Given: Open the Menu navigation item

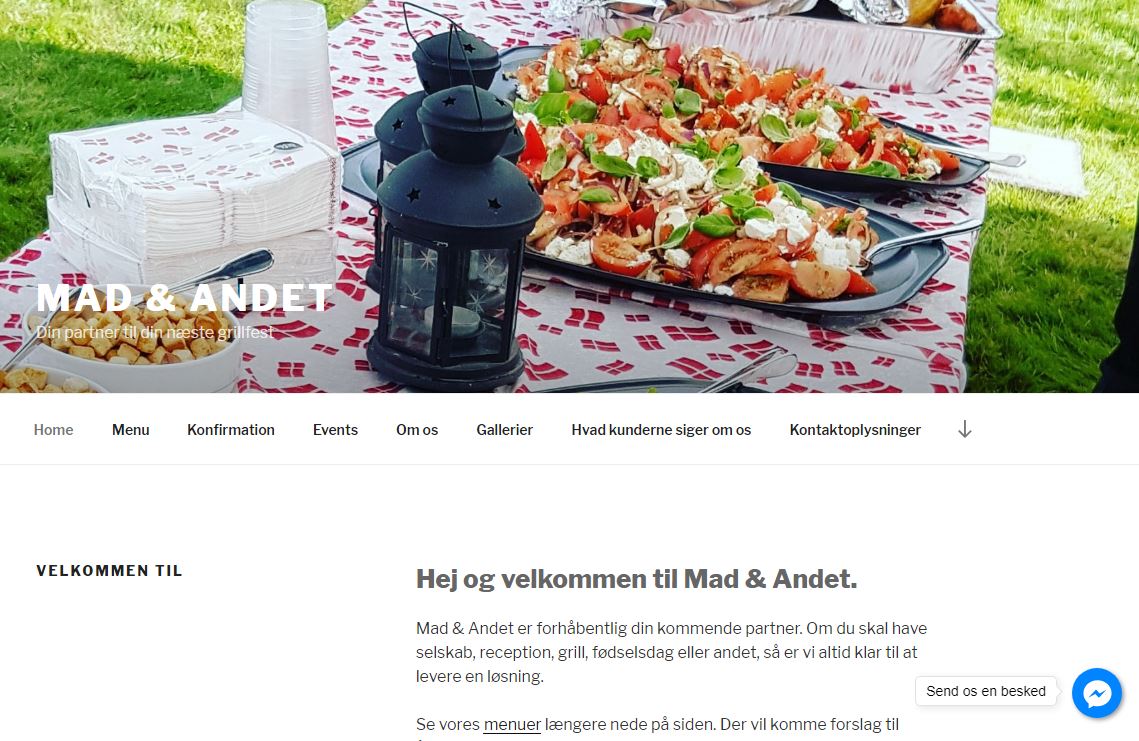Looking at the screenshot, I should 131,429.
